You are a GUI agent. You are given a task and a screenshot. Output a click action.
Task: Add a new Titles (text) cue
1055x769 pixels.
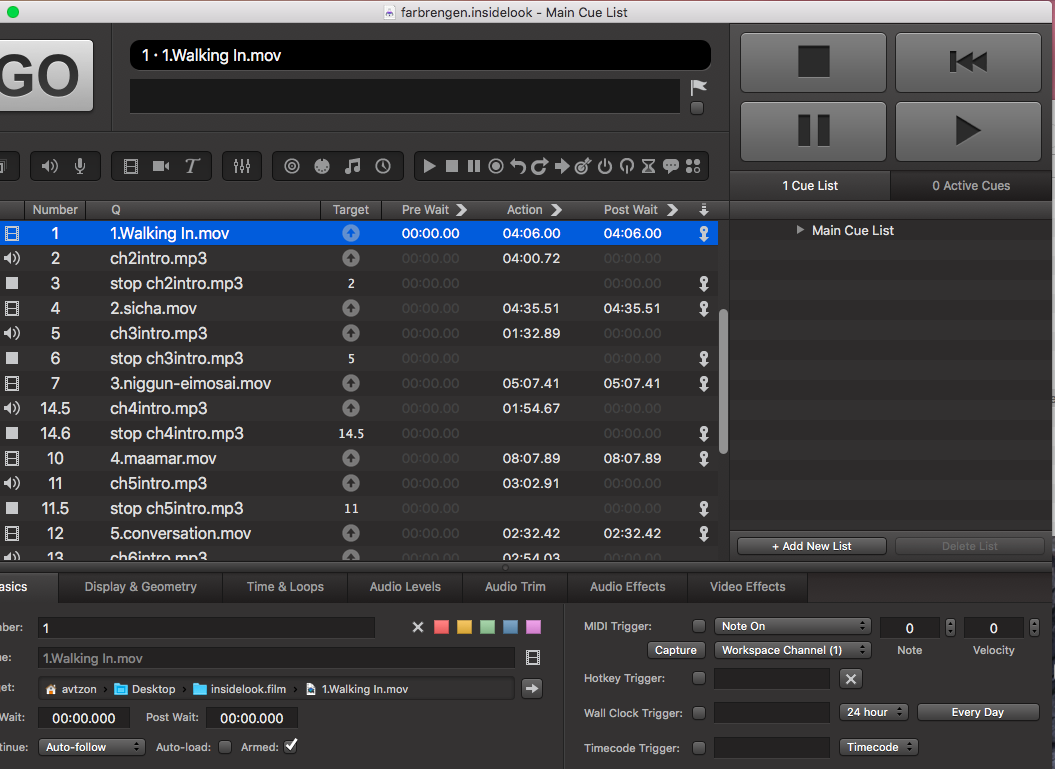(192, 166)
